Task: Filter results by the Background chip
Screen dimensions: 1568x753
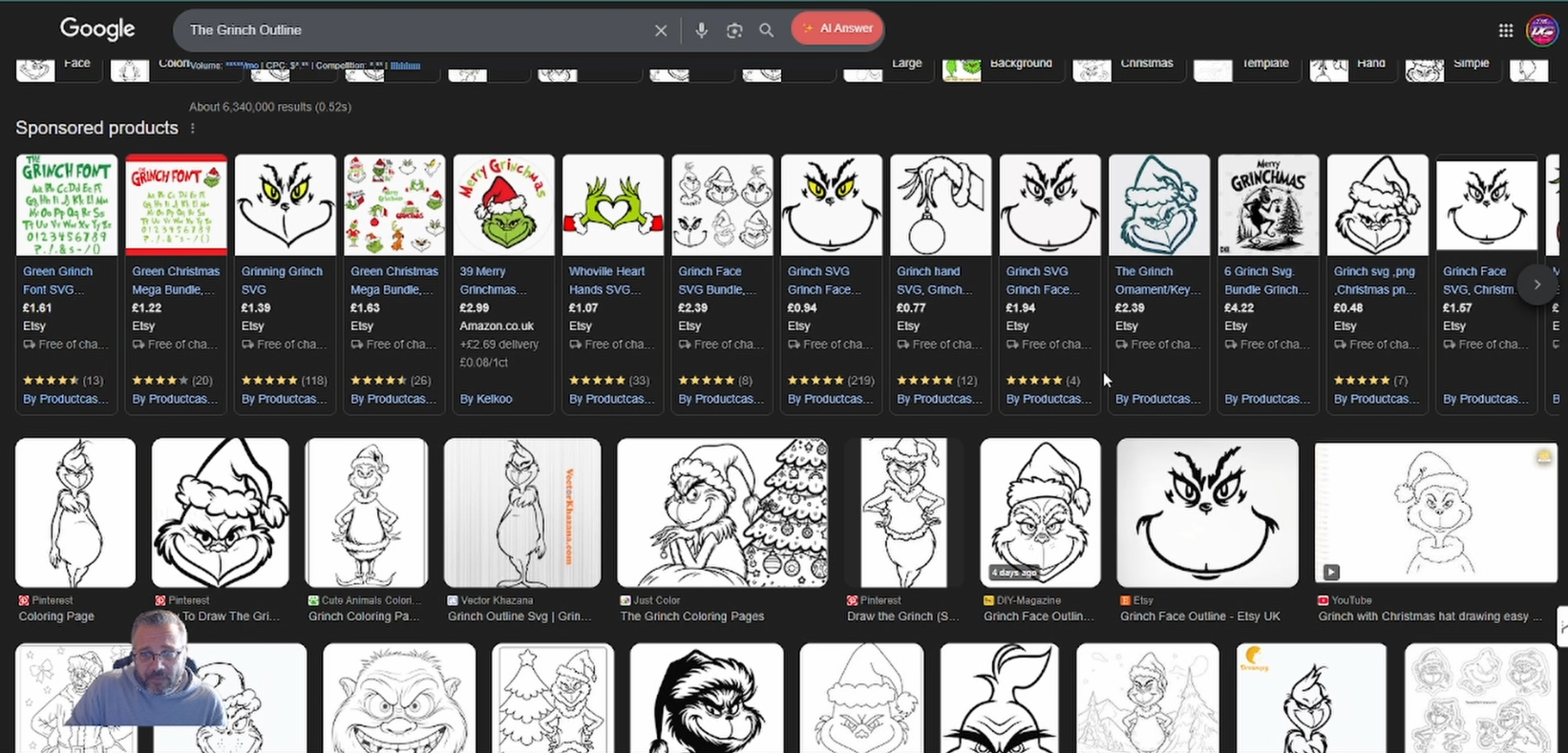Action: (x=1001, y=66)
